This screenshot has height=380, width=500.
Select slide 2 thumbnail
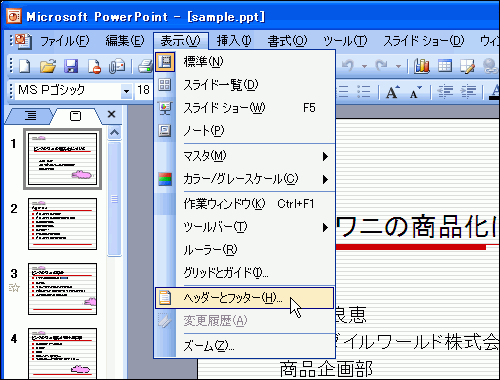click(x=62, y=224)
